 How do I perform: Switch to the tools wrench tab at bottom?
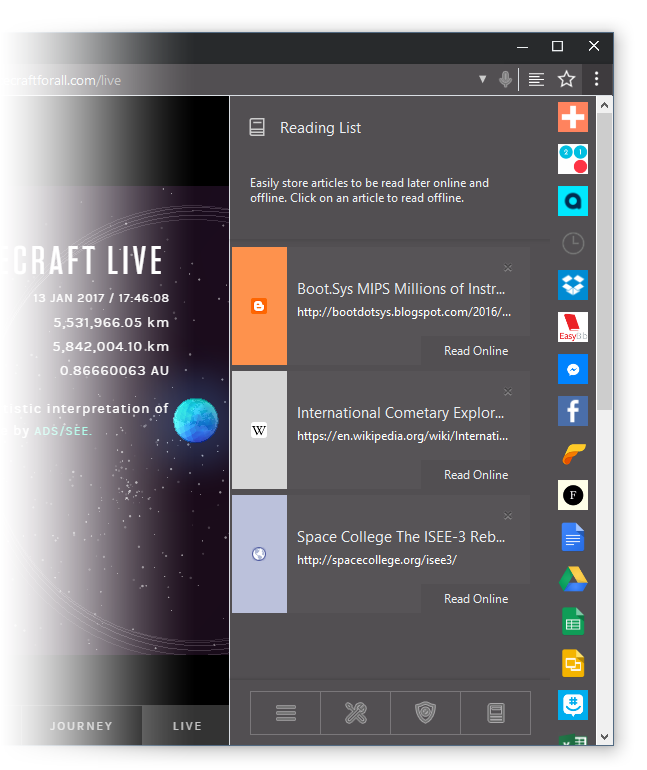tap(355, 713)
